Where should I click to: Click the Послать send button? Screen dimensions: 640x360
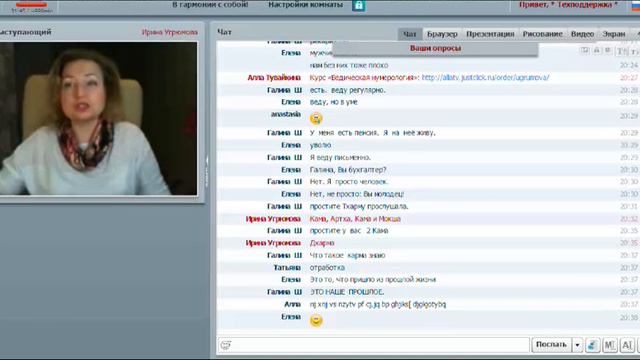coord(551,345)
